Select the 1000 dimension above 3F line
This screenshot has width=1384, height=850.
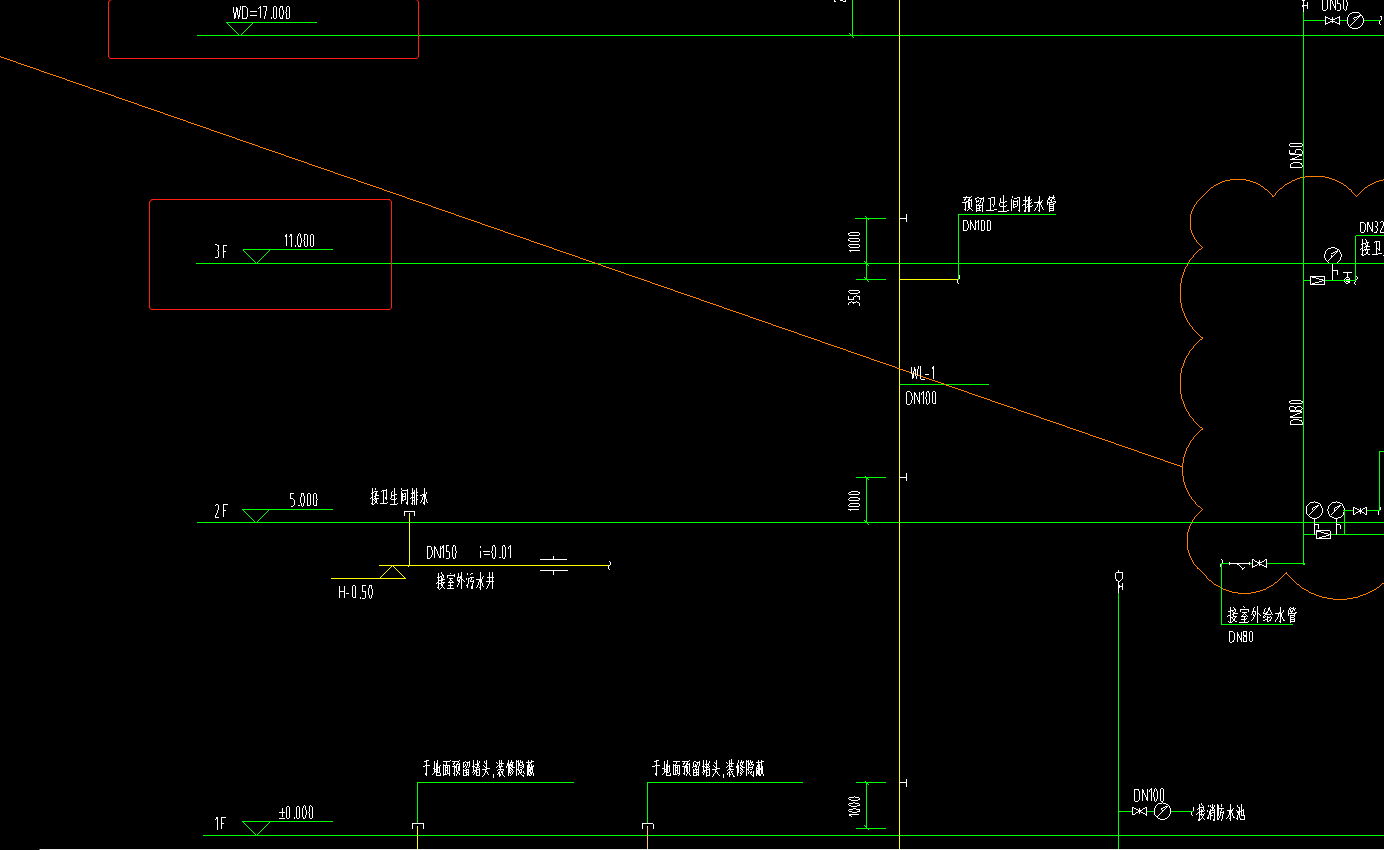click(855, 241)
